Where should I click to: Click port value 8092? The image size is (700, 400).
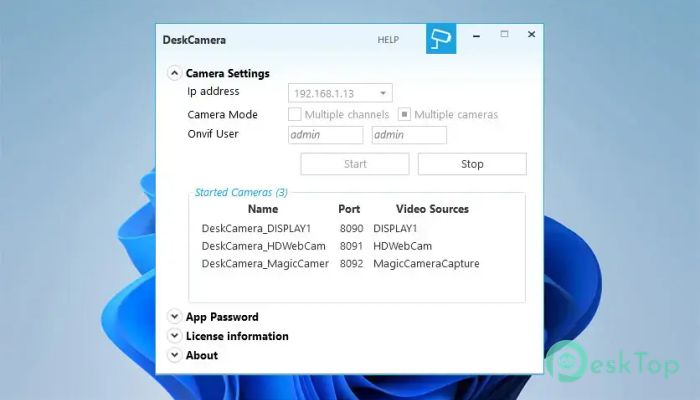351,263
